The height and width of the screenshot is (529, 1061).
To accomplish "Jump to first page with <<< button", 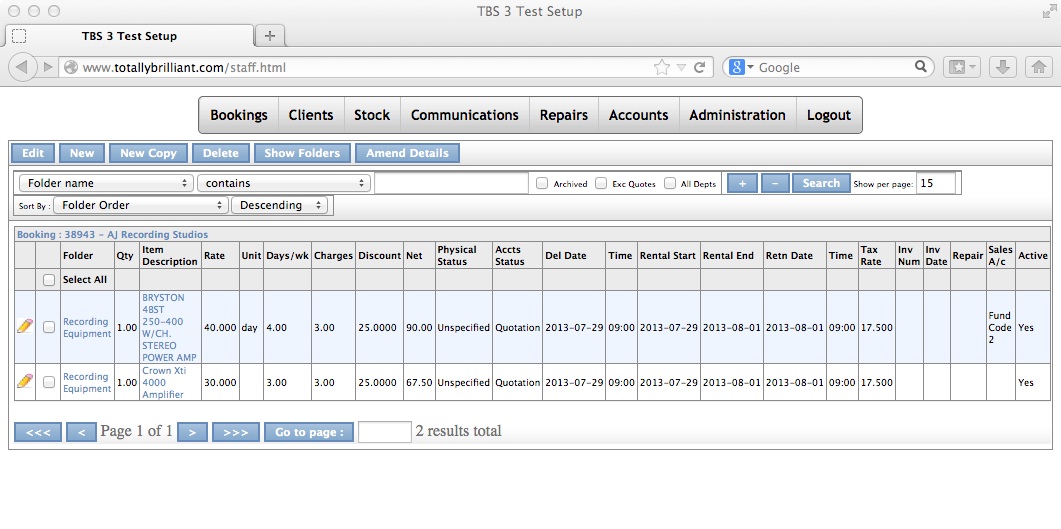I will click(x=38, y=432).
